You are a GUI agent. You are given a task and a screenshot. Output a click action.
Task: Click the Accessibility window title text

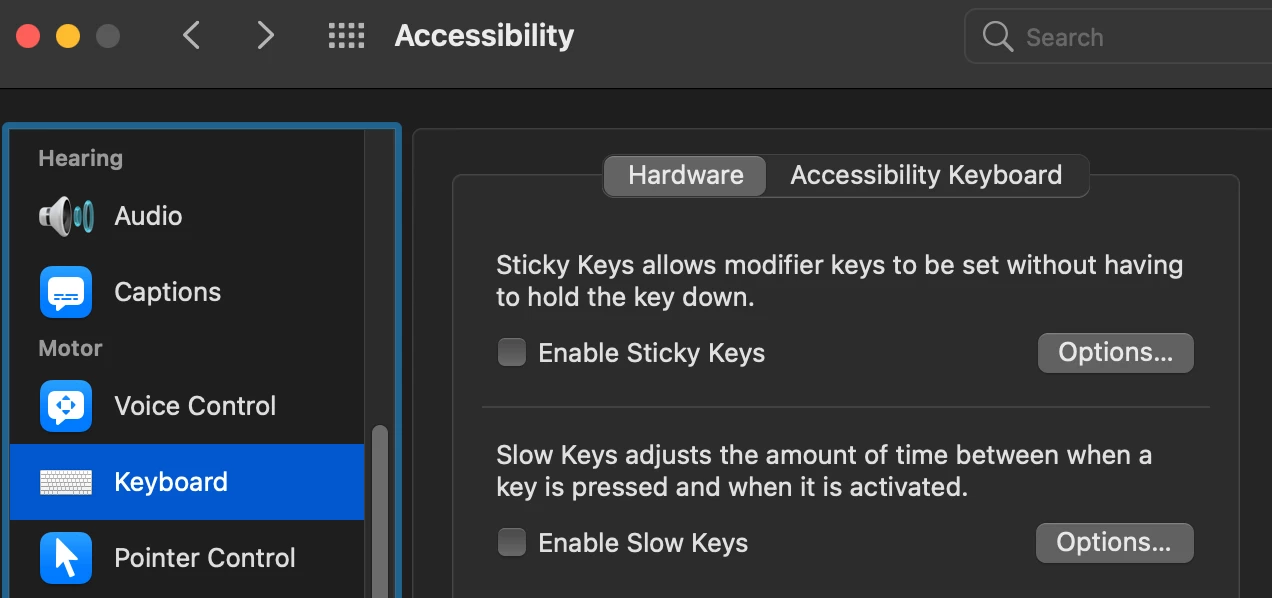pyautogui.click(x=484, y=36)
